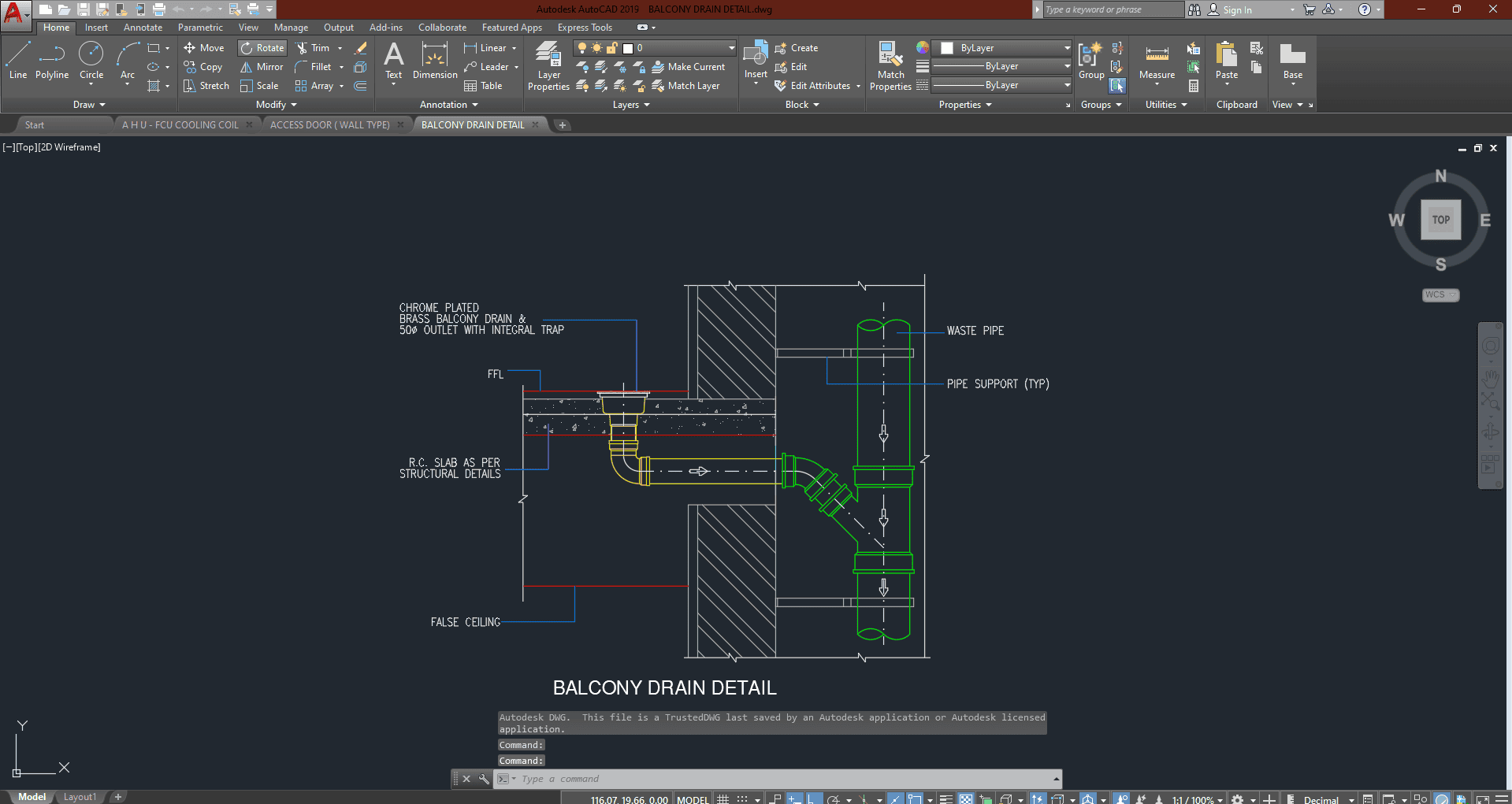Screen dimensions: 1512x804
Task: Toggle the drawing grid display in status bar
Action: tap(723, 798)
